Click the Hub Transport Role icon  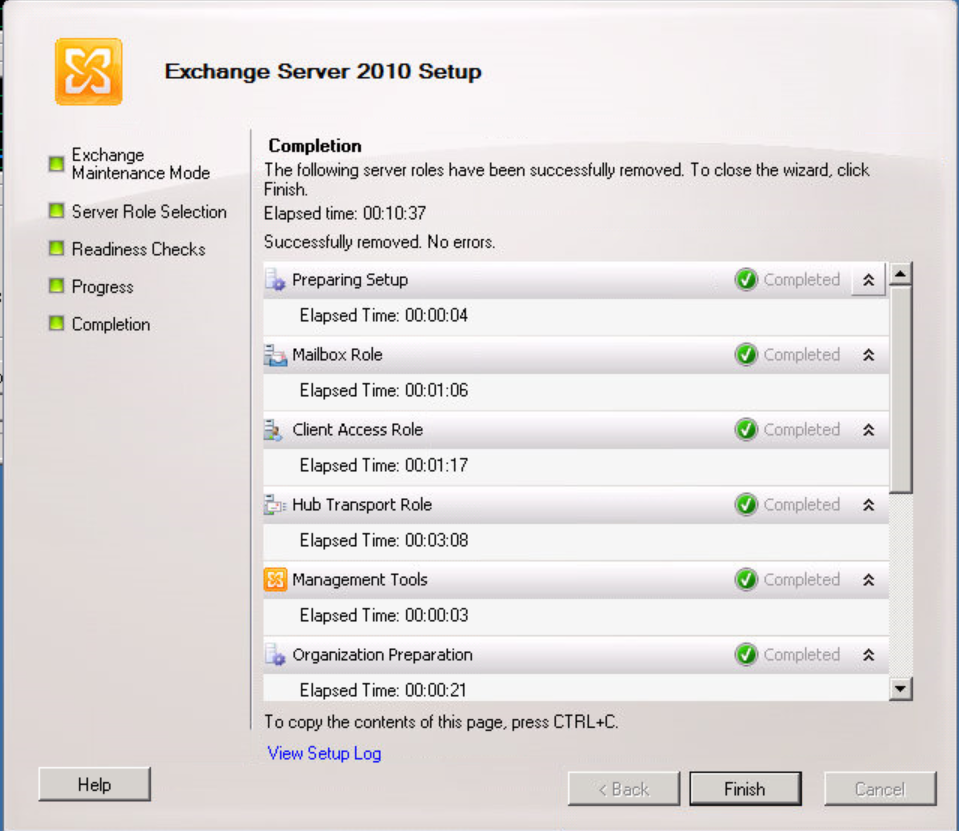tap(275, 505)
